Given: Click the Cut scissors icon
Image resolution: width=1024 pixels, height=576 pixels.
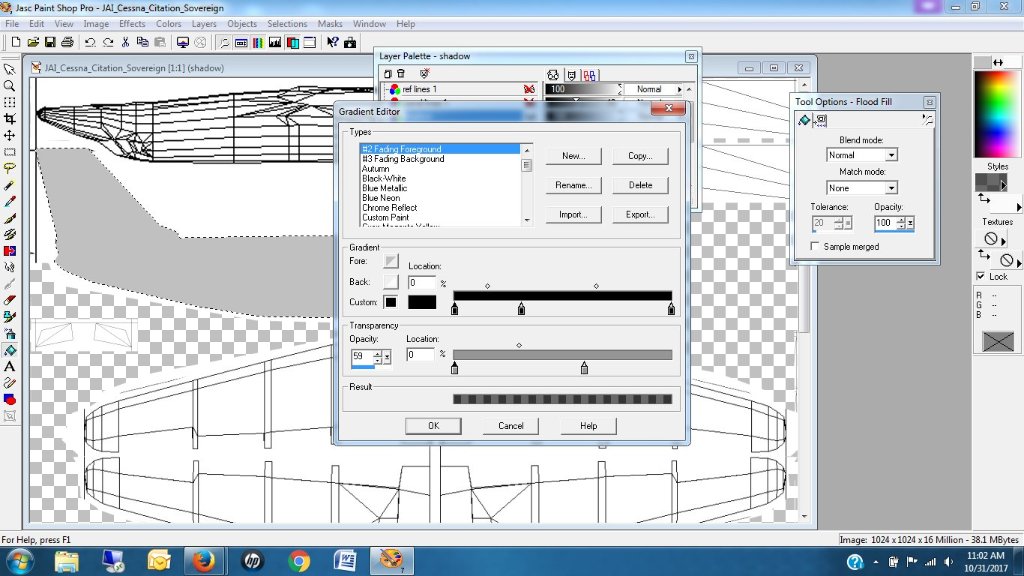Looking at the screenshot, I should click(125, 43).
